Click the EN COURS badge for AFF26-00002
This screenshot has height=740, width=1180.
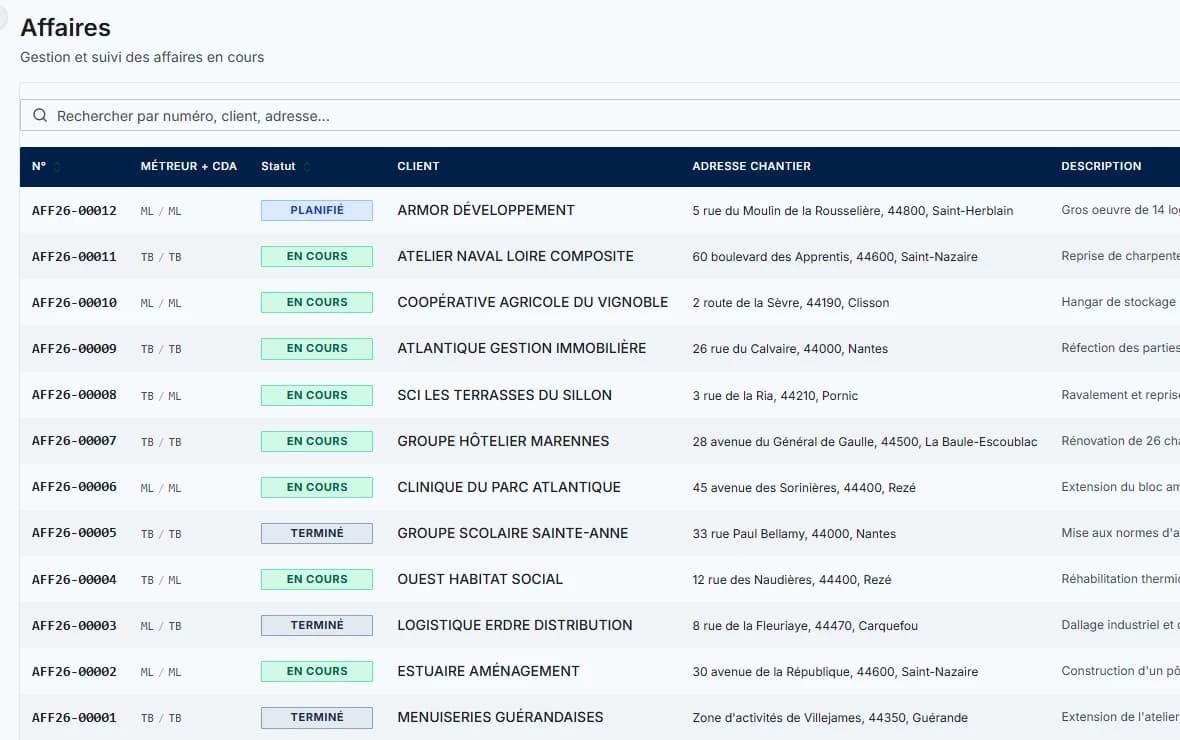(317, 671)
